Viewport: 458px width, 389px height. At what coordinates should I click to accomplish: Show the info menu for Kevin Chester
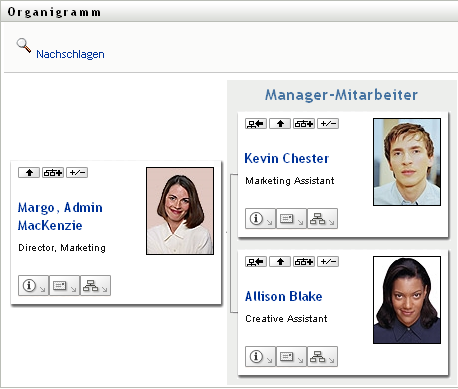click(x=260, y=219)
